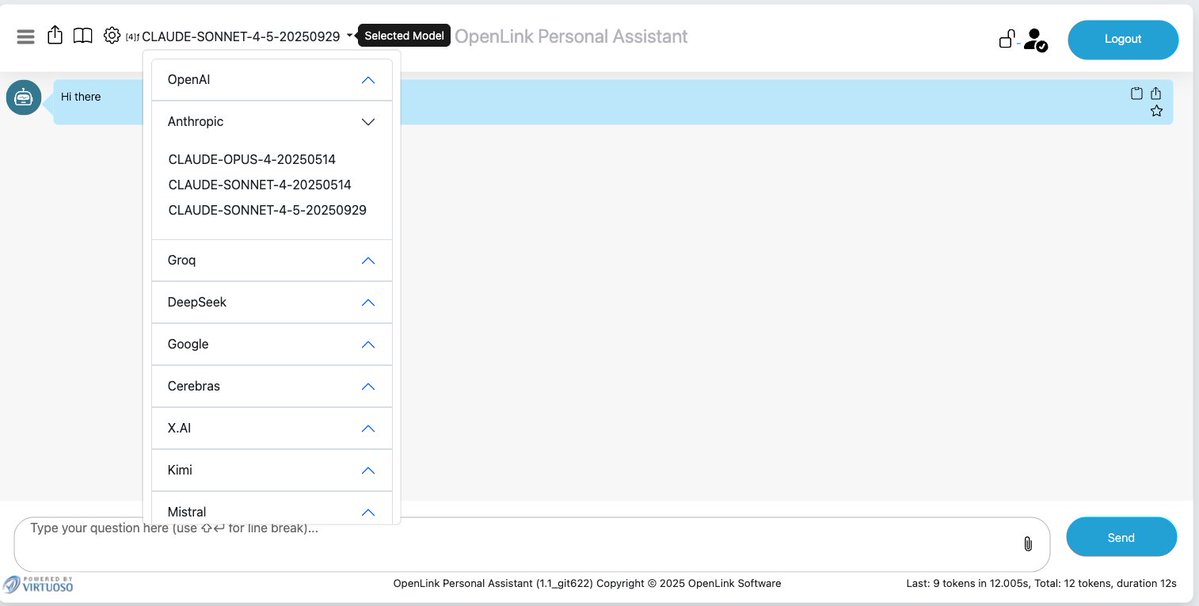The width and height of the screenshot is (1199, 606).
Task: Click the unlocked padlock icon
Action: (1007, 38)
